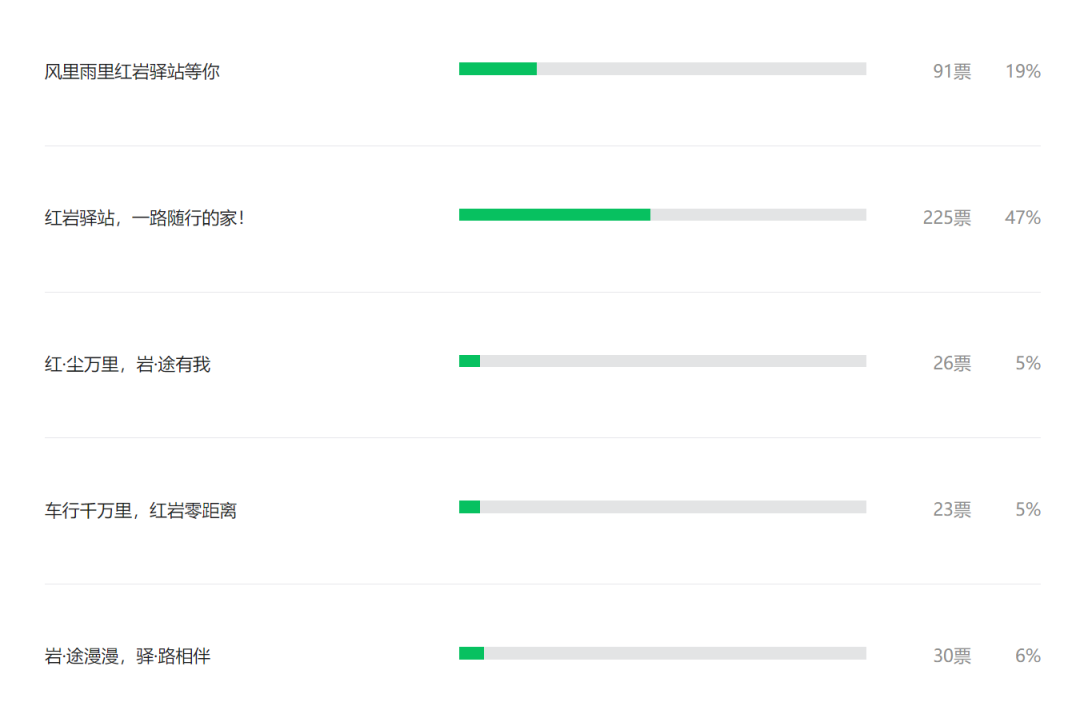Click progress bar for 车行千万里 option
The image size is (1080, 702).
click(x=663, y=507)
